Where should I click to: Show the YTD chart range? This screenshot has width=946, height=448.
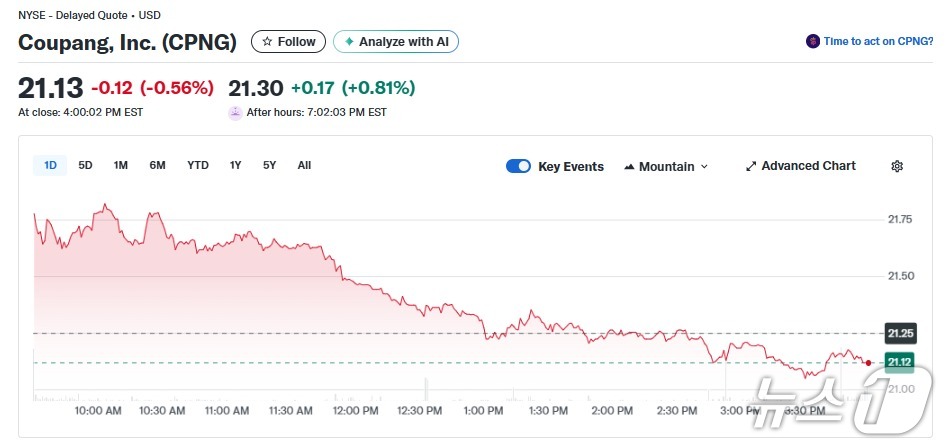(x=198, y=165)
